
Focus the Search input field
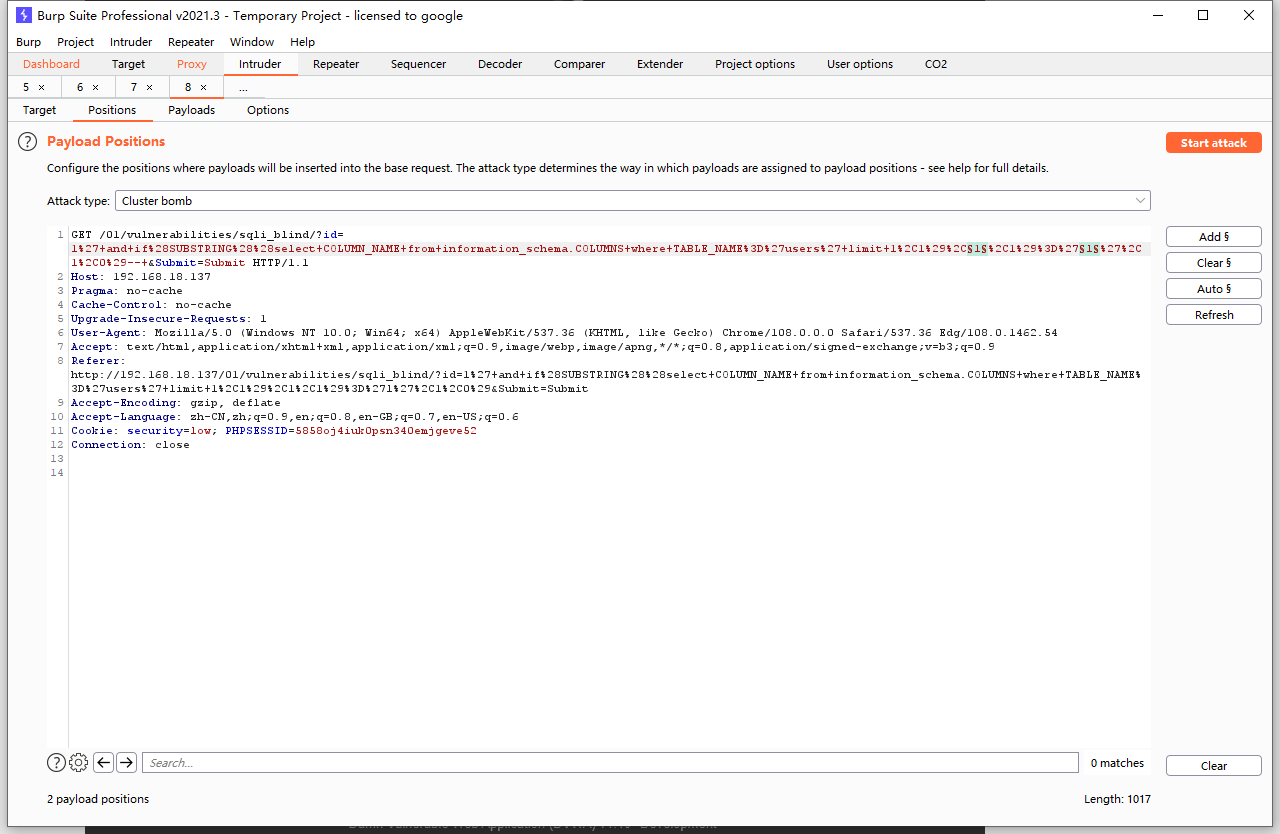[x=610, y=763]
